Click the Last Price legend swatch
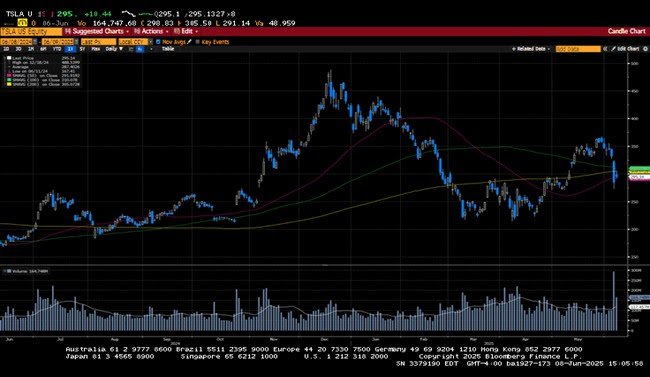 [9, 58]
